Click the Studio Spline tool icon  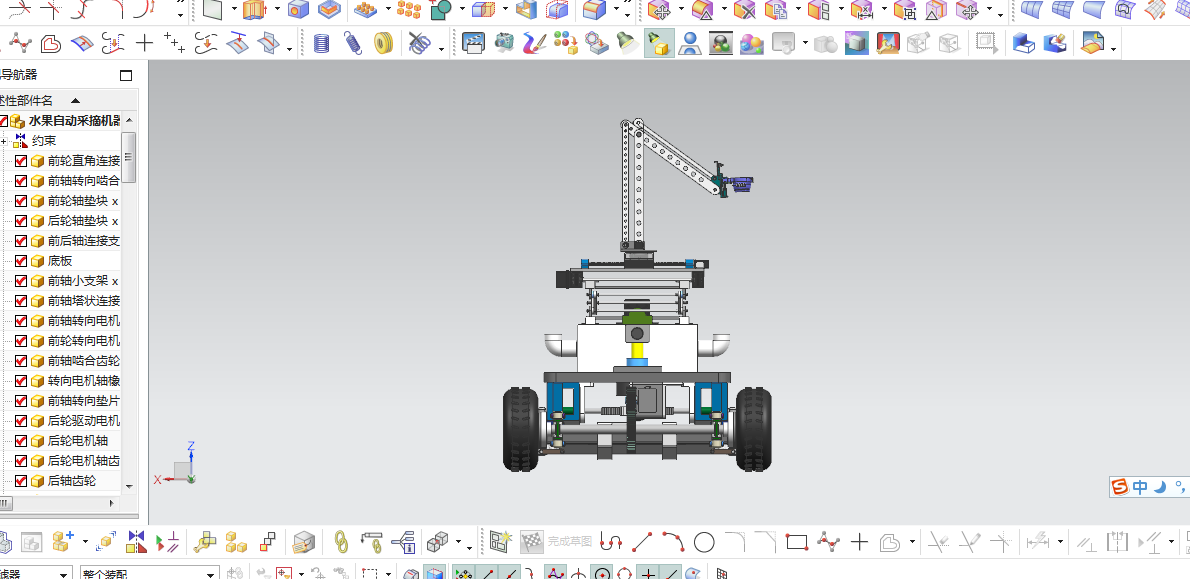(x=20, y=43)
